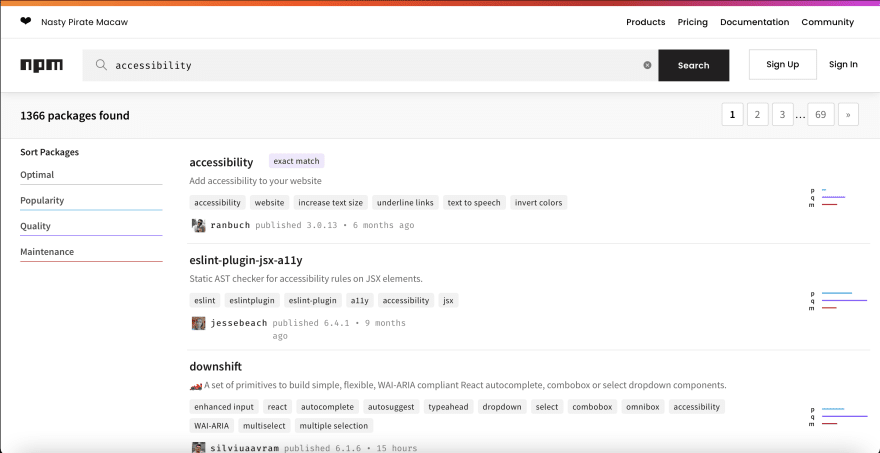Click the 'autocomplete' keyword tag

coord(328,406)
